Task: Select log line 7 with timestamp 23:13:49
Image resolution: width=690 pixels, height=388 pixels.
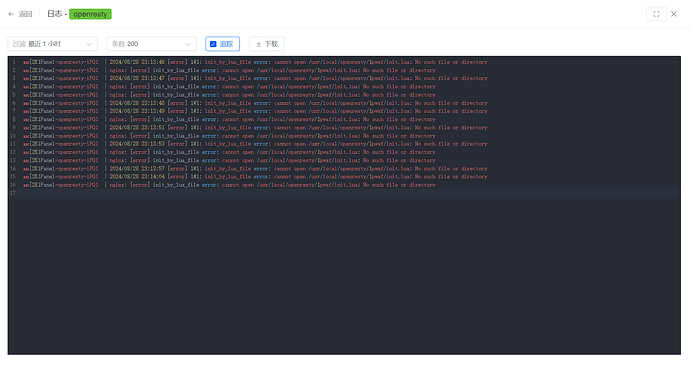Action: [255, 111]
